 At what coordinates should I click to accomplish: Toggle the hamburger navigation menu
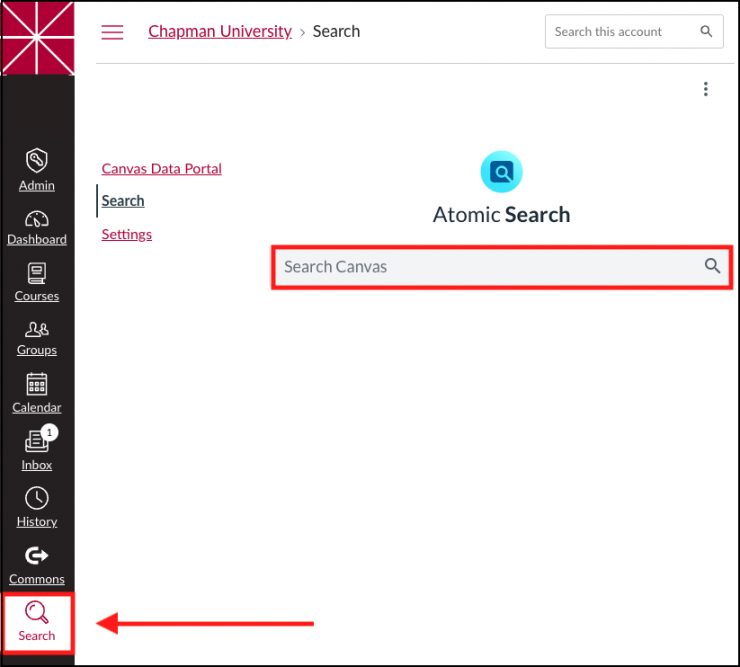coord(113,32)
